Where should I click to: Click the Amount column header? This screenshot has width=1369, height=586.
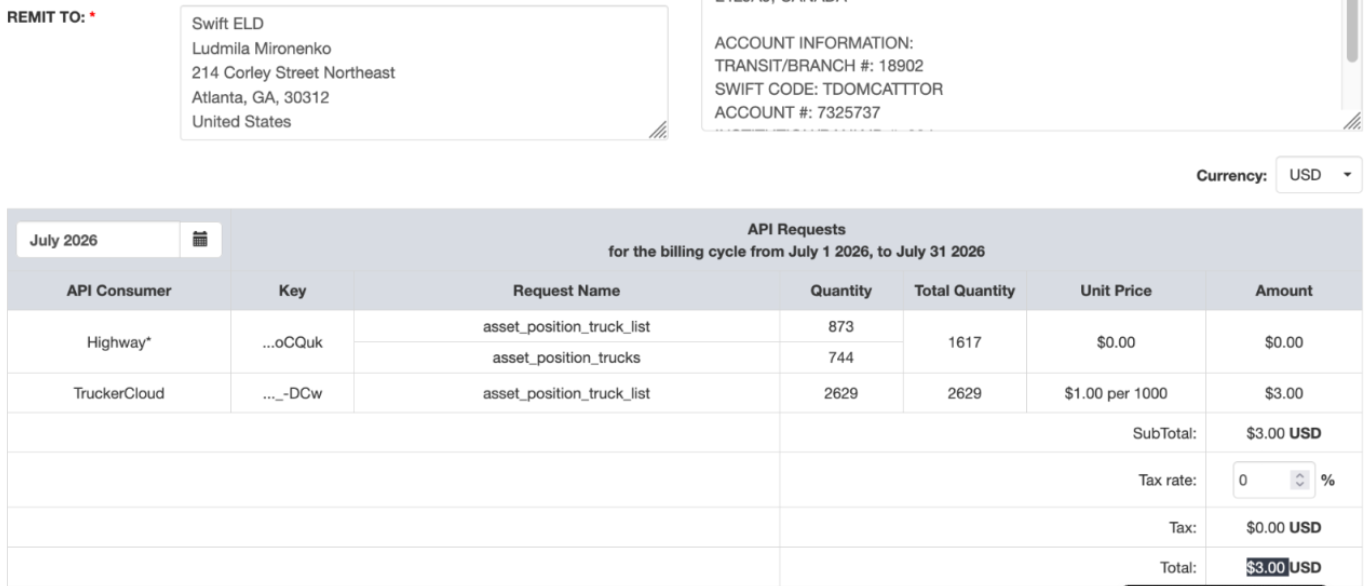point(1283,291)
